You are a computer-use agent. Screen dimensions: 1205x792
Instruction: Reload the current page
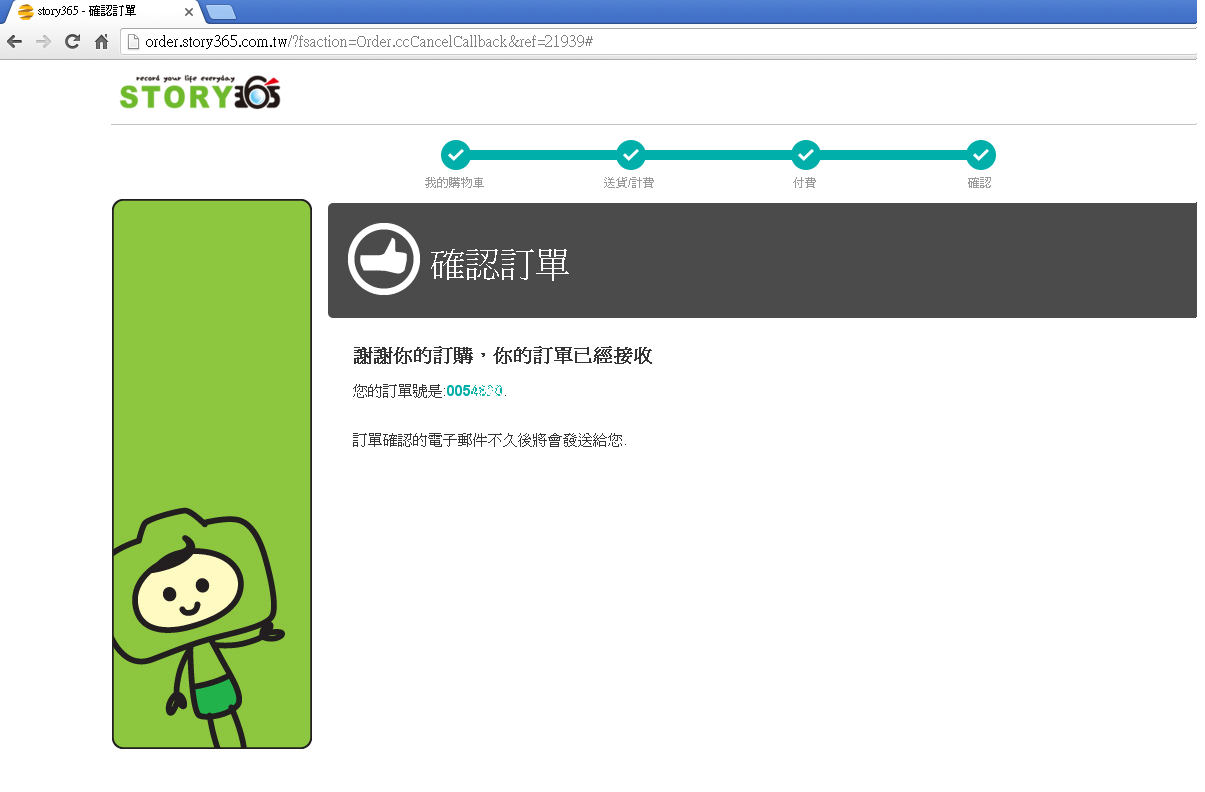pos(72,42)
